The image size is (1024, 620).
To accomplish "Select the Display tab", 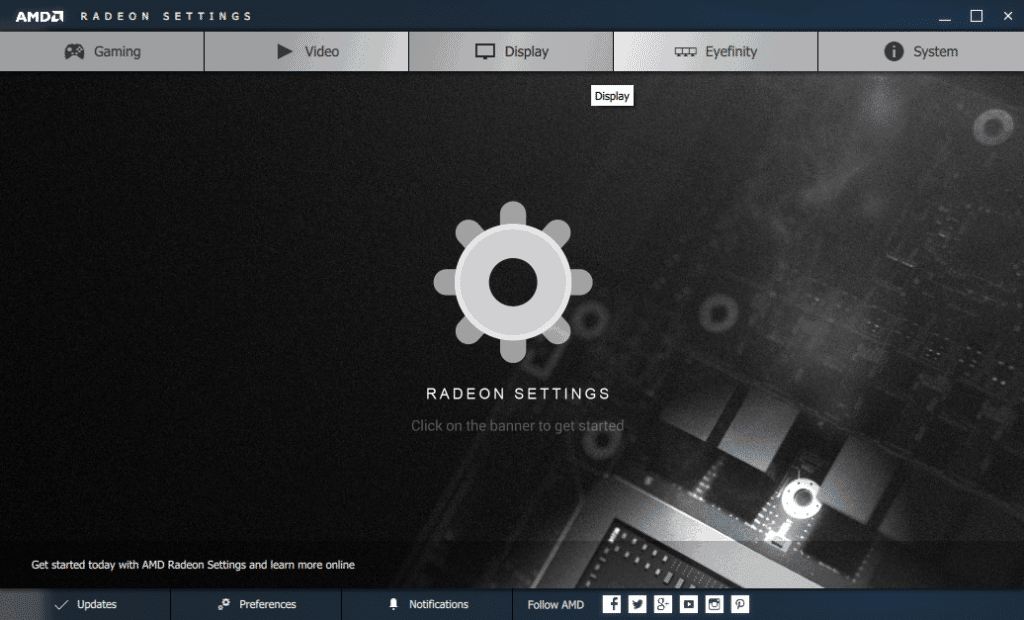I will (511, 52).
